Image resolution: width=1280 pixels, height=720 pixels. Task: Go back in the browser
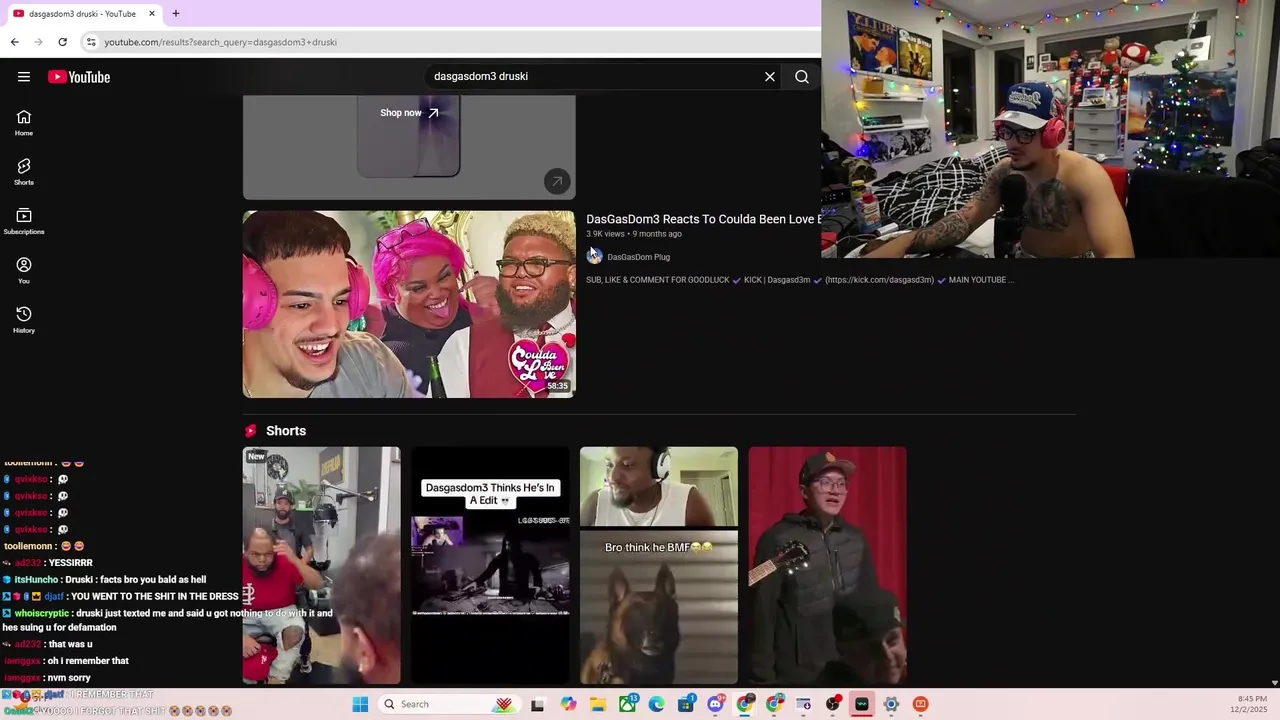point(14,42)
